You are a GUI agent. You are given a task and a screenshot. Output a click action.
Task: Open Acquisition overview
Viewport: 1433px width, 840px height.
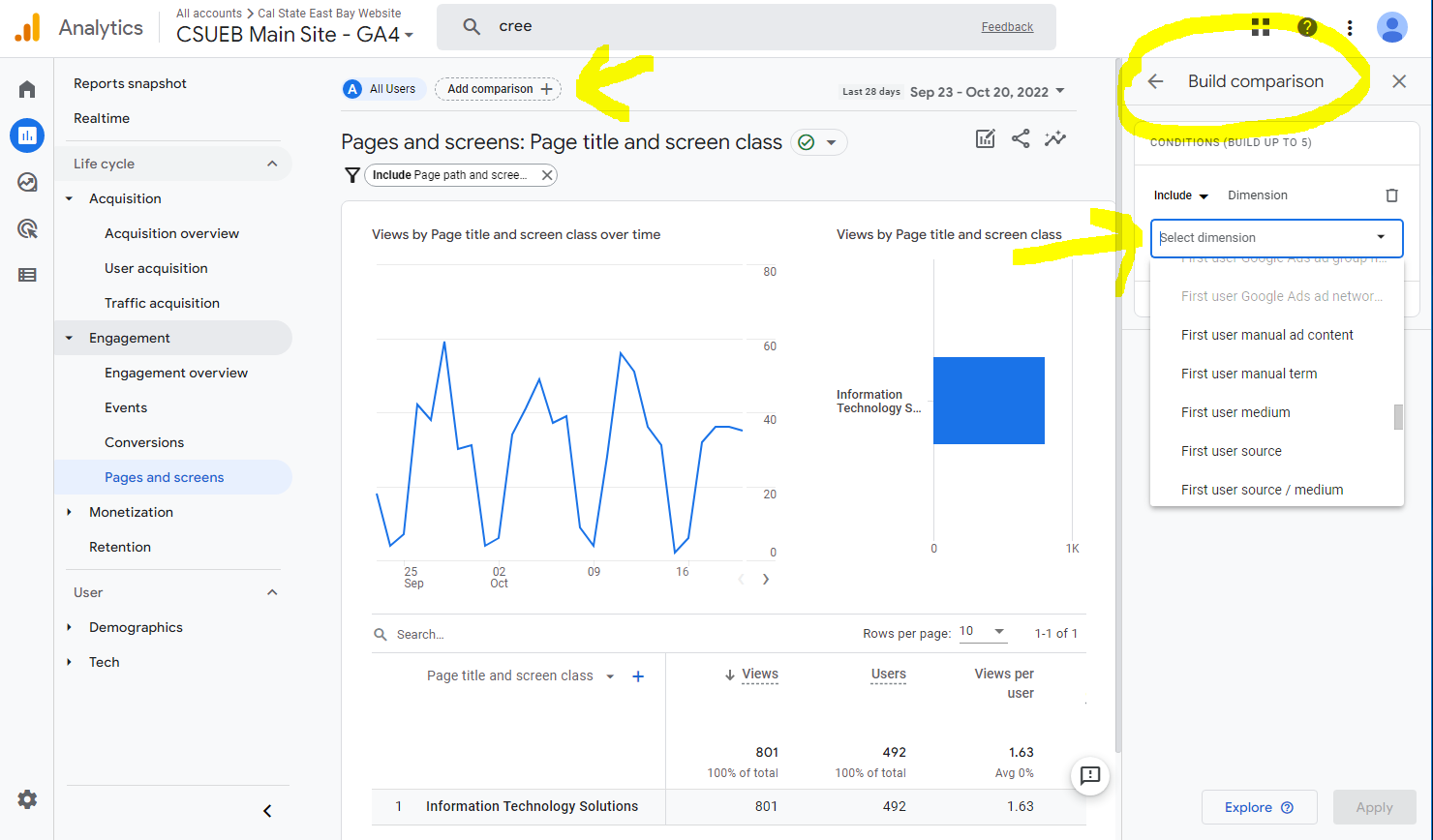click(x=171, y=233)
